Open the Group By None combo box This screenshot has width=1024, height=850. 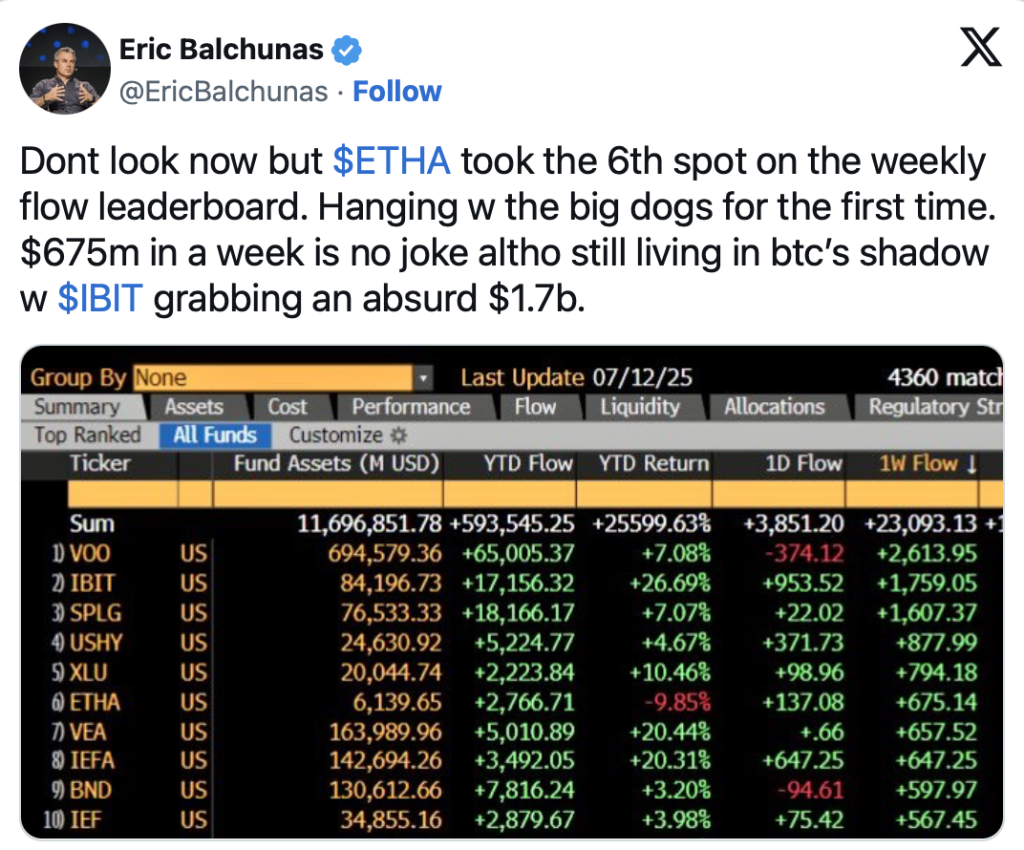tap(282, 378)
